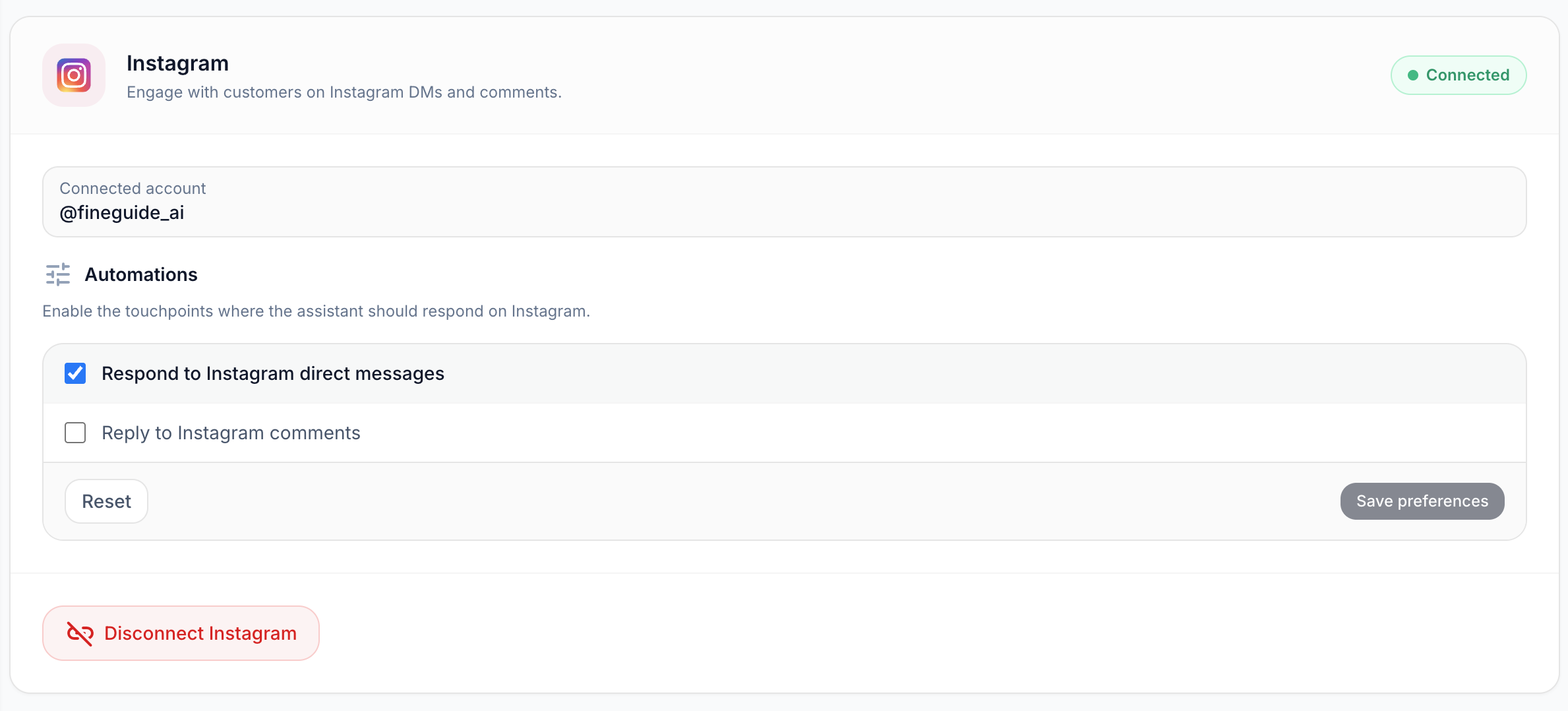Click the broken-link icon on Disconnect Instagram
The width and height of the screenshot is (1568, 711).
80,633
